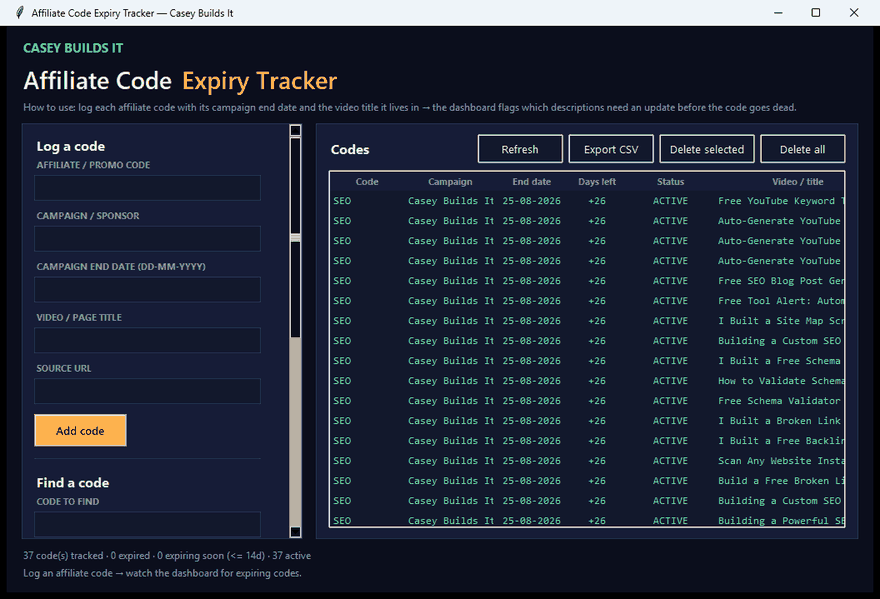Select the row 'How to Validate Schema'

587,381
